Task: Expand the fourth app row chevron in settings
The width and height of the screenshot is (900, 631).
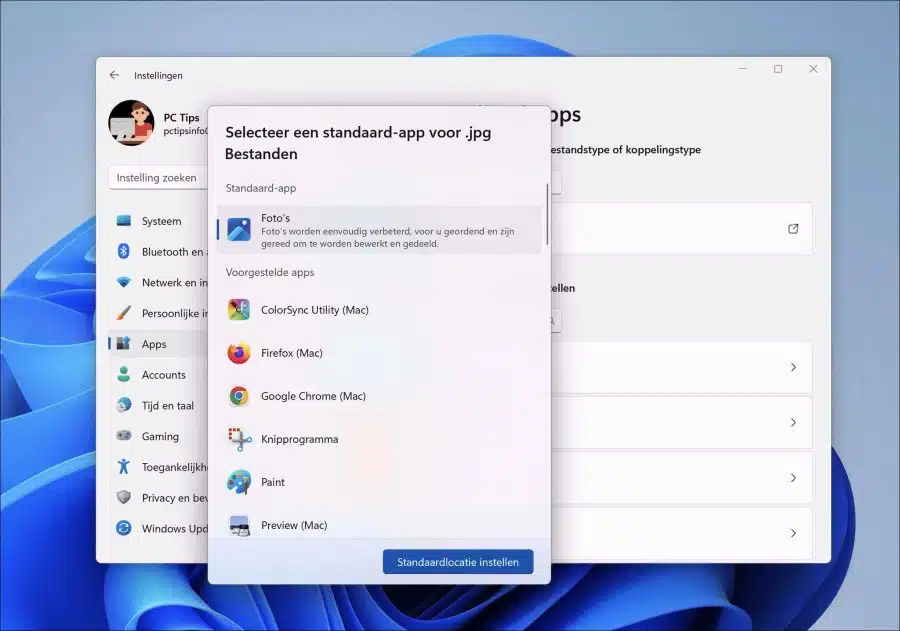Action: (793, 533)
